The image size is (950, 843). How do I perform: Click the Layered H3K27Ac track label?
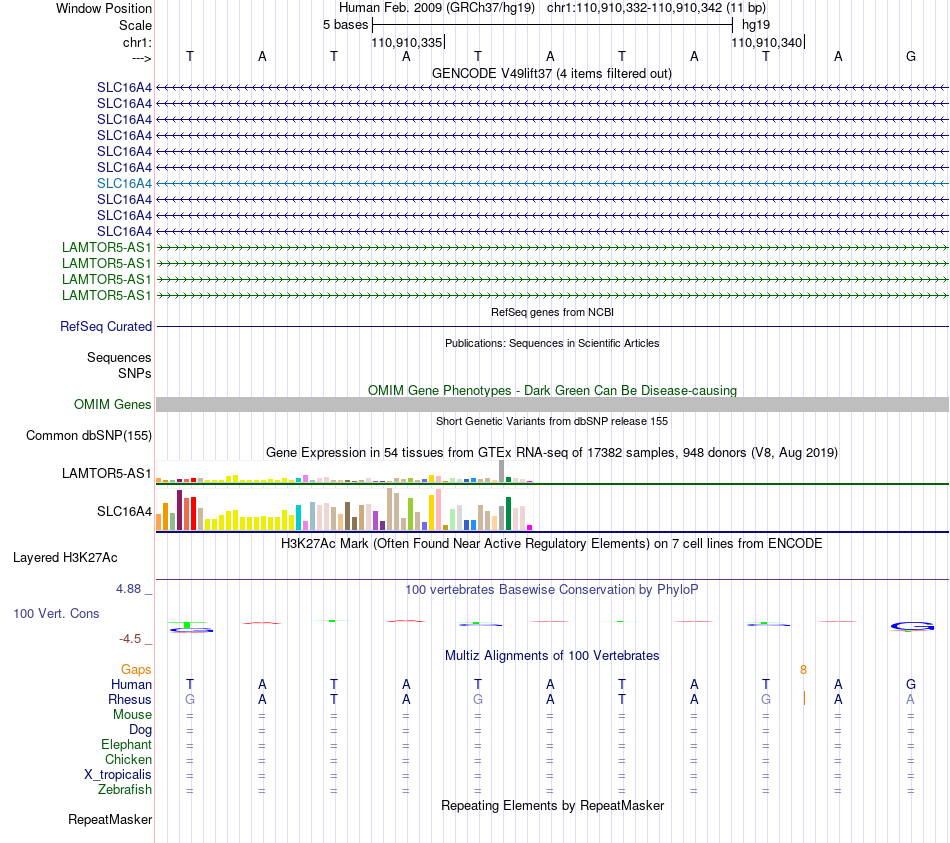(65, 558)
